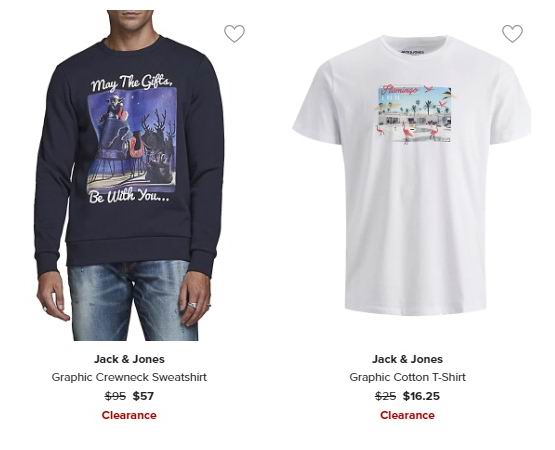Select the $57 sale price
Screen dimensions: 555x450
[143, 396]
